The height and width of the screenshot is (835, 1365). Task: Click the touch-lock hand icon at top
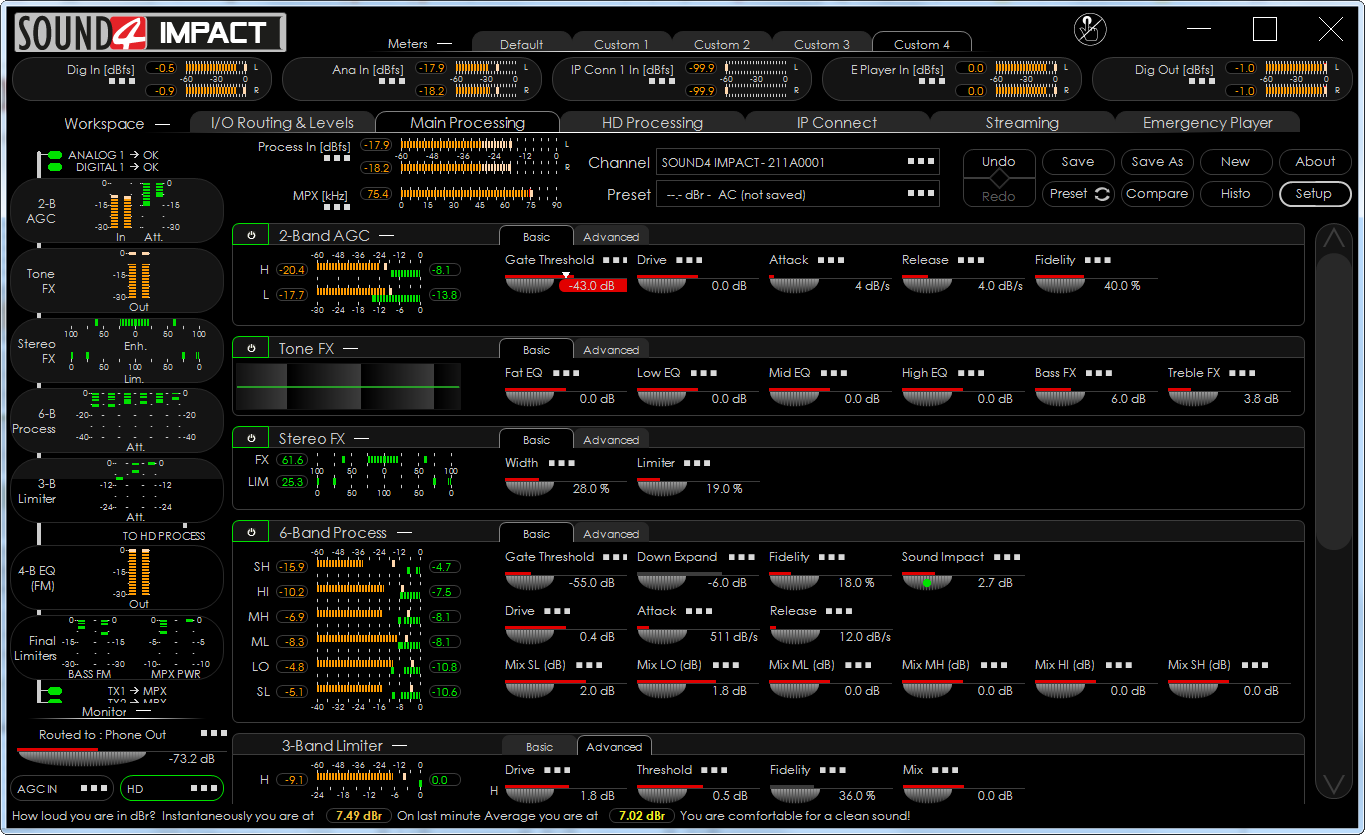[x=1090, y=29]
